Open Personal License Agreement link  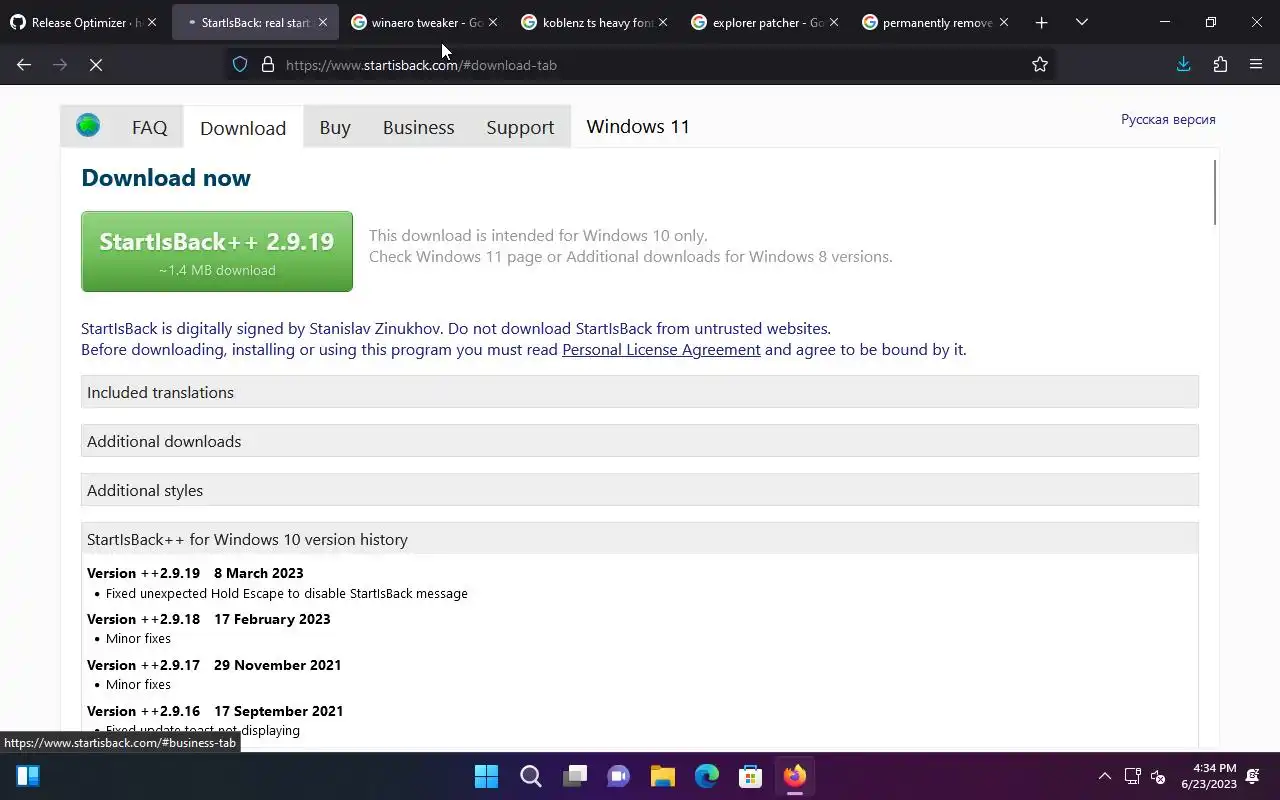[661, 349]
